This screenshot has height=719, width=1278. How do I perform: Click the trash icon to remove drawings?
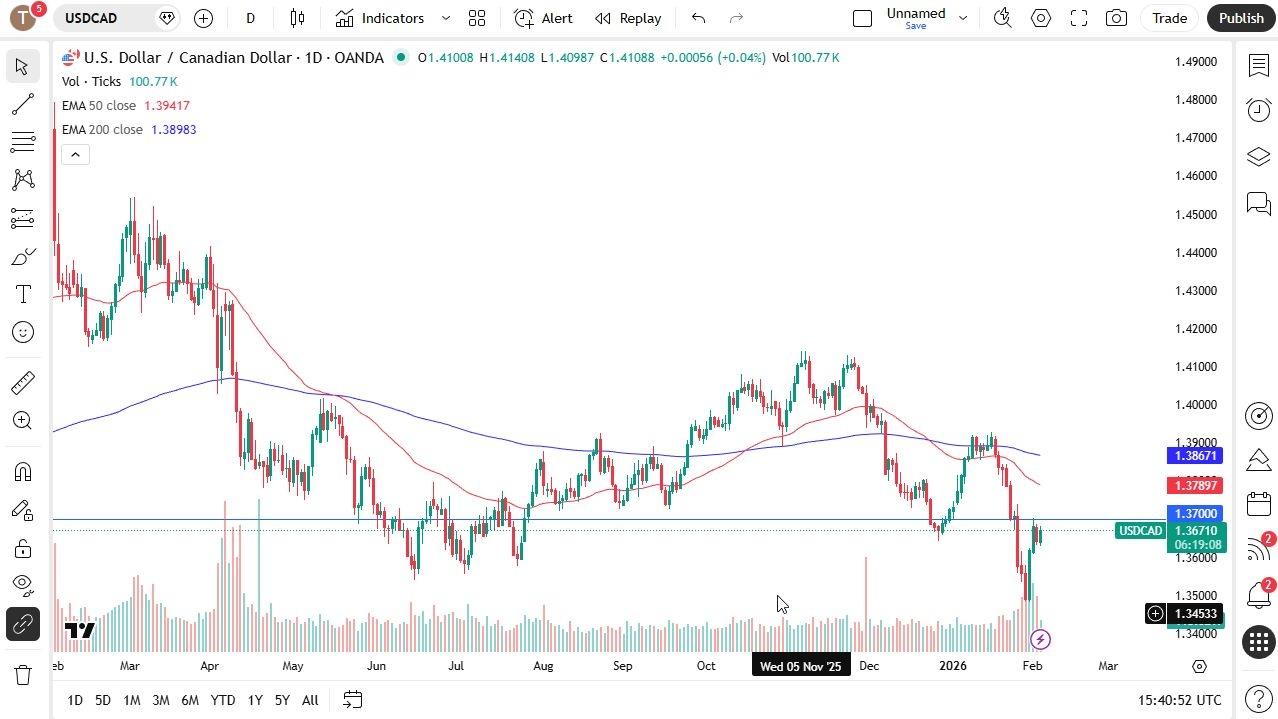[22, 675]
